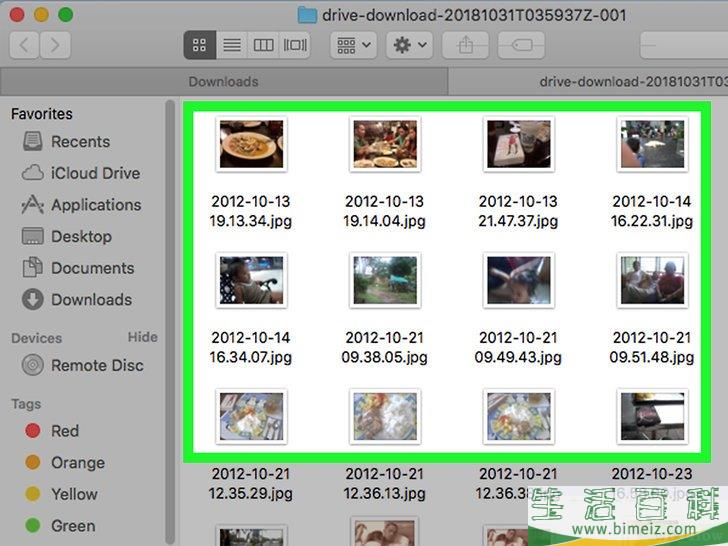This screenshot has width=728, height=546.
Task: Click the filename 2012-10-21 12.35.29.jpg
Action: point(251,483)
